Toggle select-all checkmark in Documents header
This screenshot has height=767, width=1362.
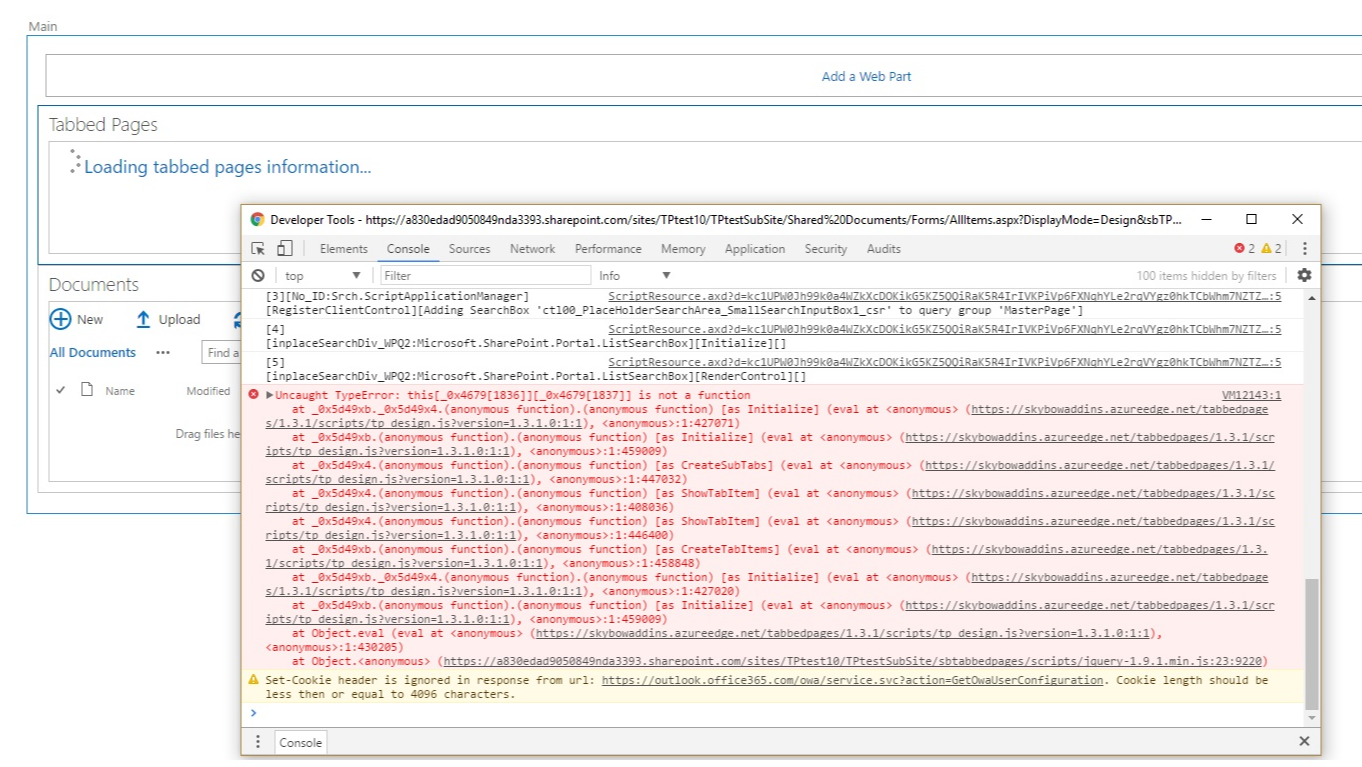[60, 390]
